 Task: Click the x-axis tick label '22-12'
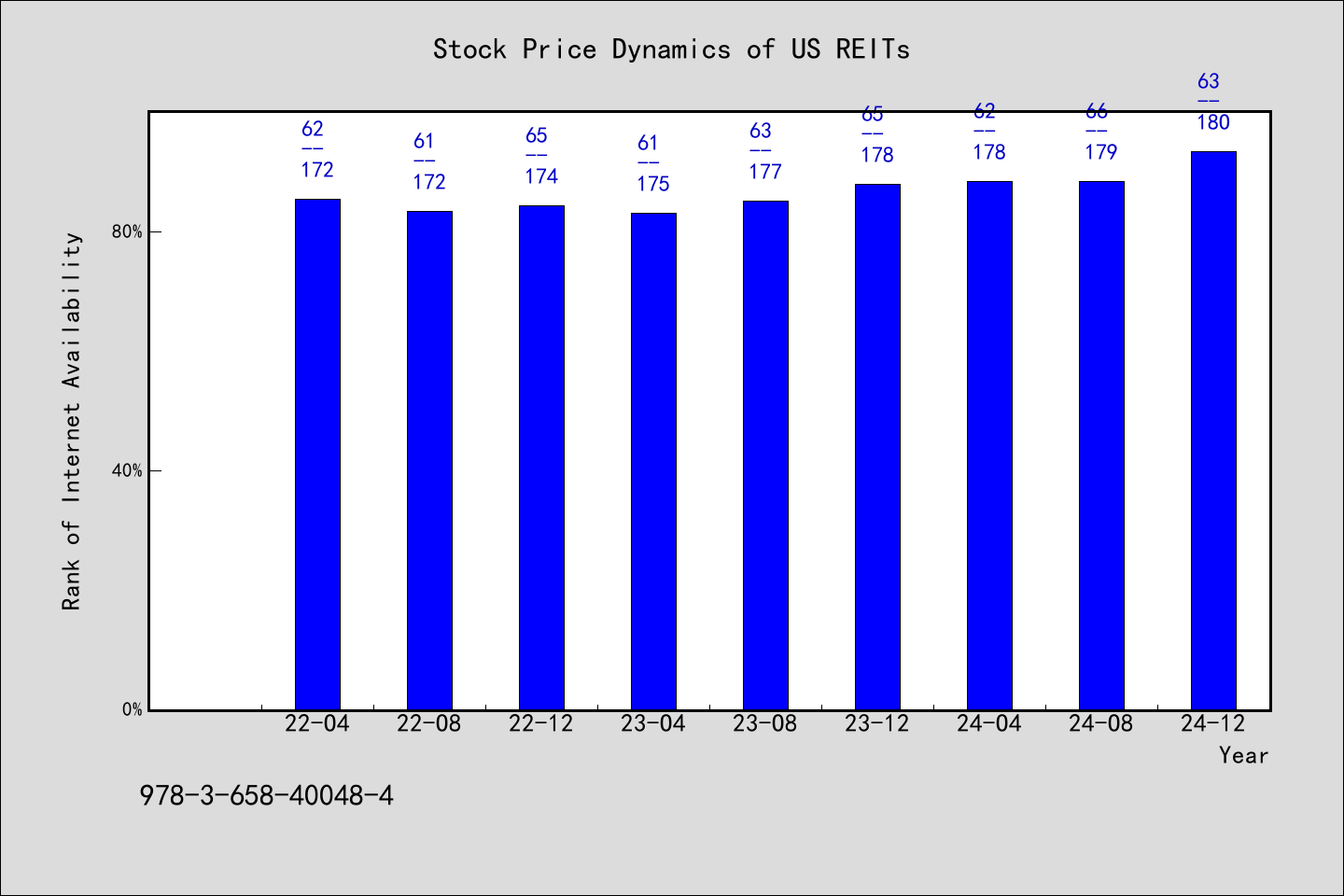click(x=541, y=723)
